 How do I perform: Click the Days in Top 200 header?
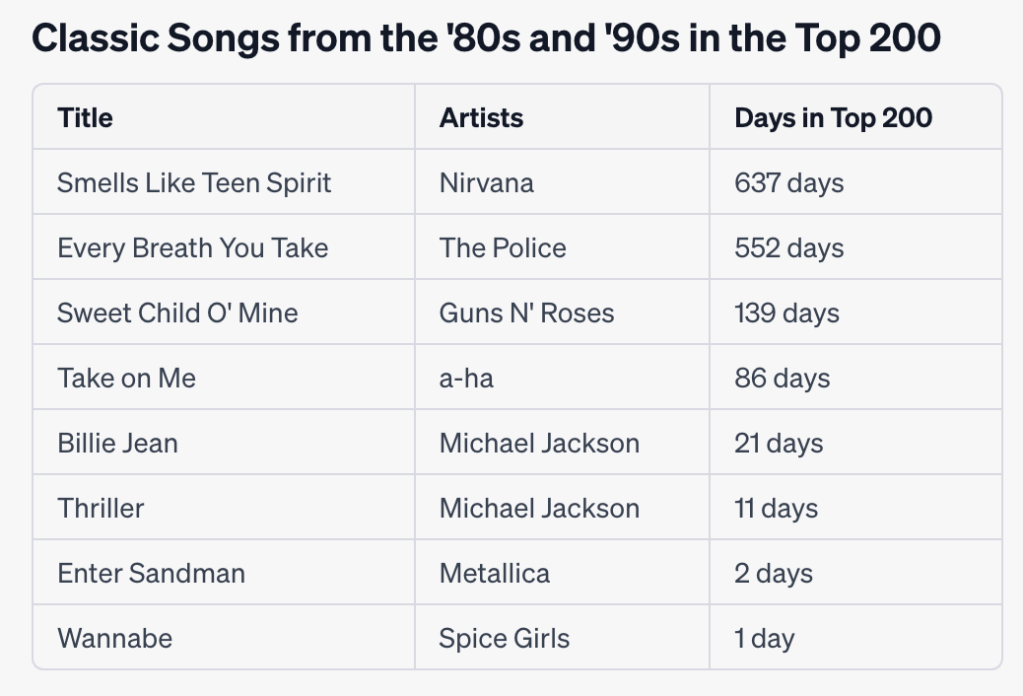[833, 118]
